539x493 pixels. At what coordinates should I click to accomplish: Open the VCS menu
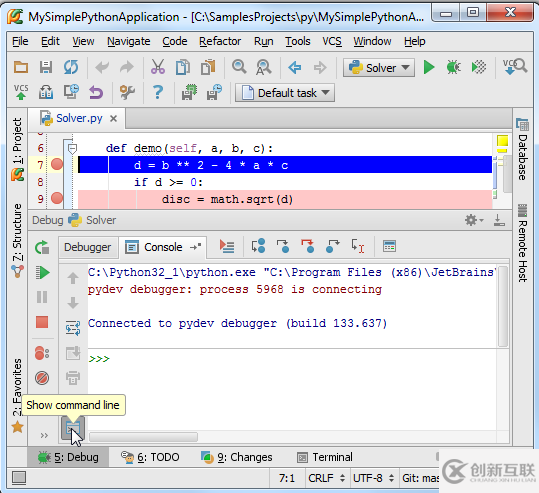point(332,41)
